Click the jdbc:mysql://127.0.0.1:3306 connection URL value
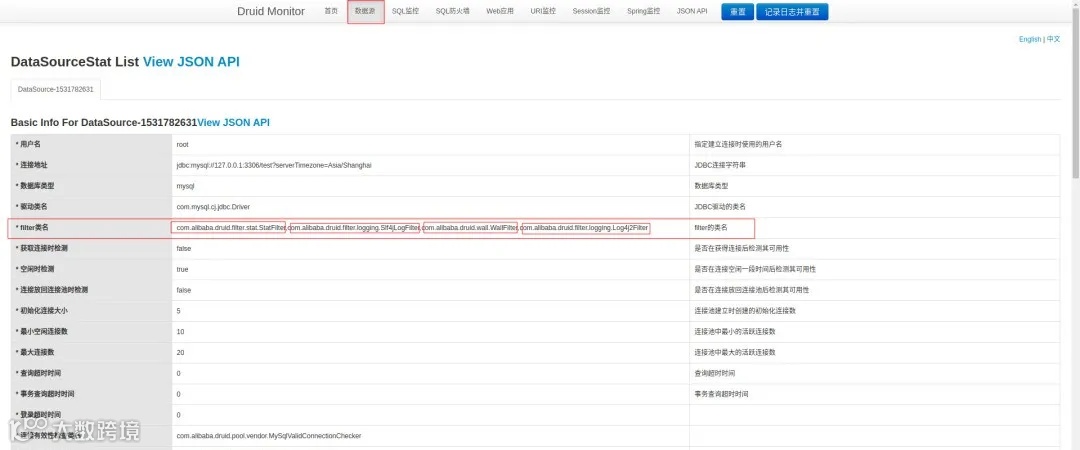The width and height of the screenshot is (1080, 450). click(274, 165)
